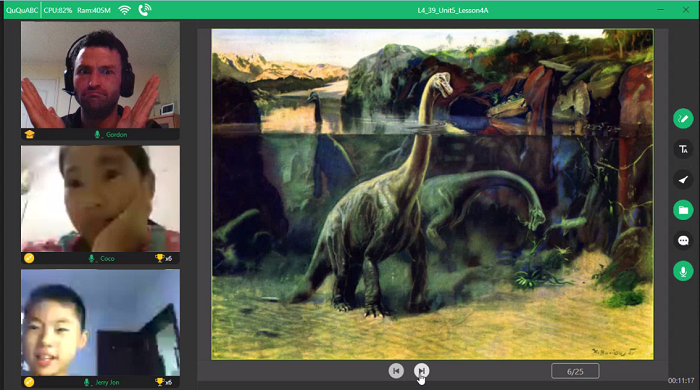Open the chat bubble panel
Viewport: 700px width, 390px height.
click(x=683, y=241)
